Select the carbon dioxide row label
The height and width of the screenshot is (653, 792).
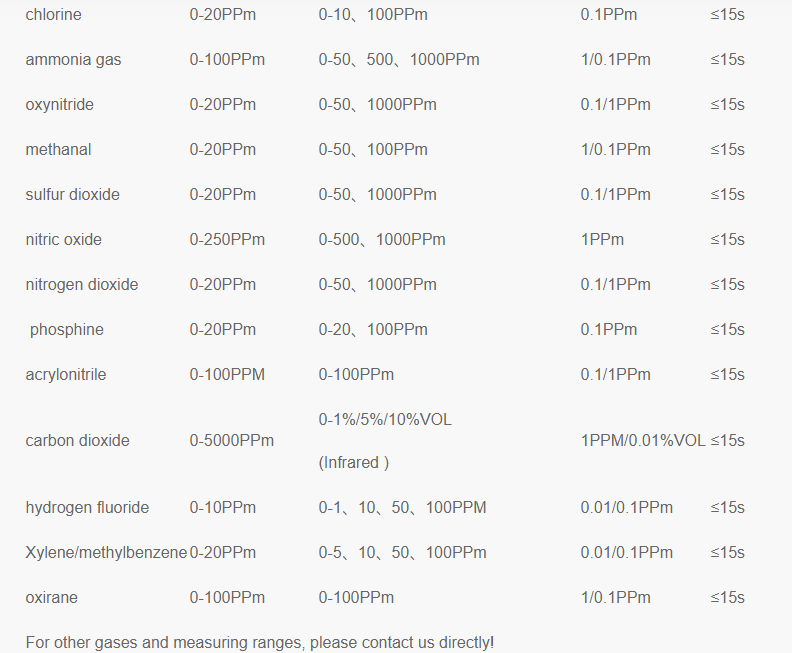pyautogui.click(x=77, y=441)
